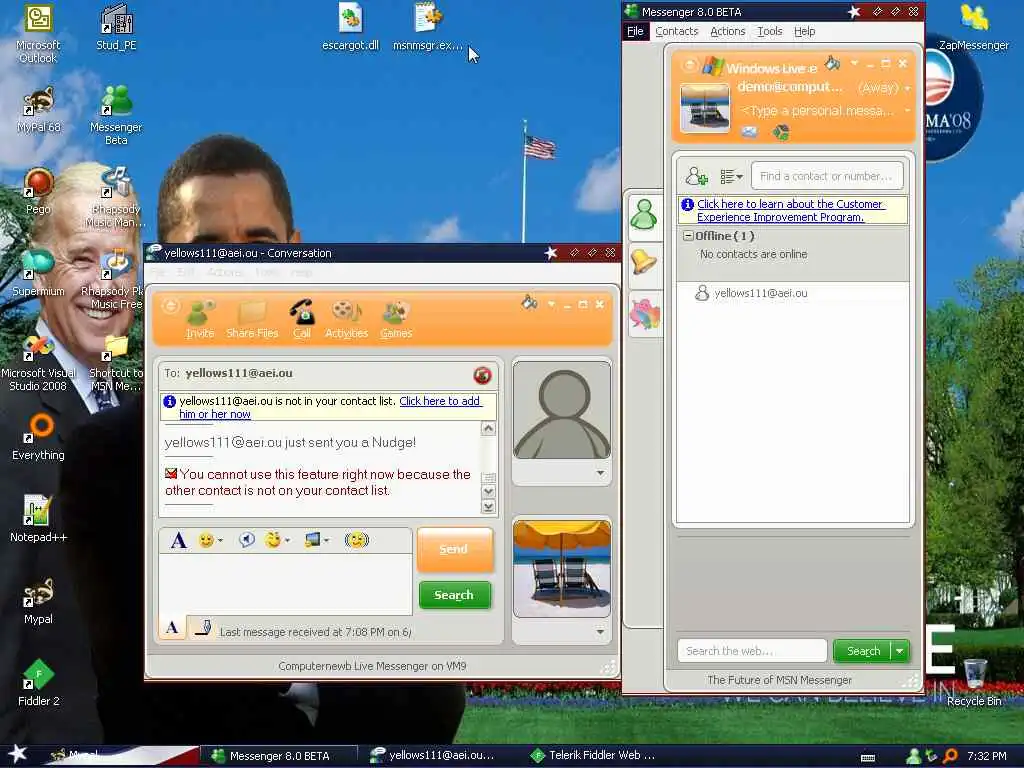Collapse the Offline (1) group
Viewport: 1024px width, 768px height.
pos(688,236)
